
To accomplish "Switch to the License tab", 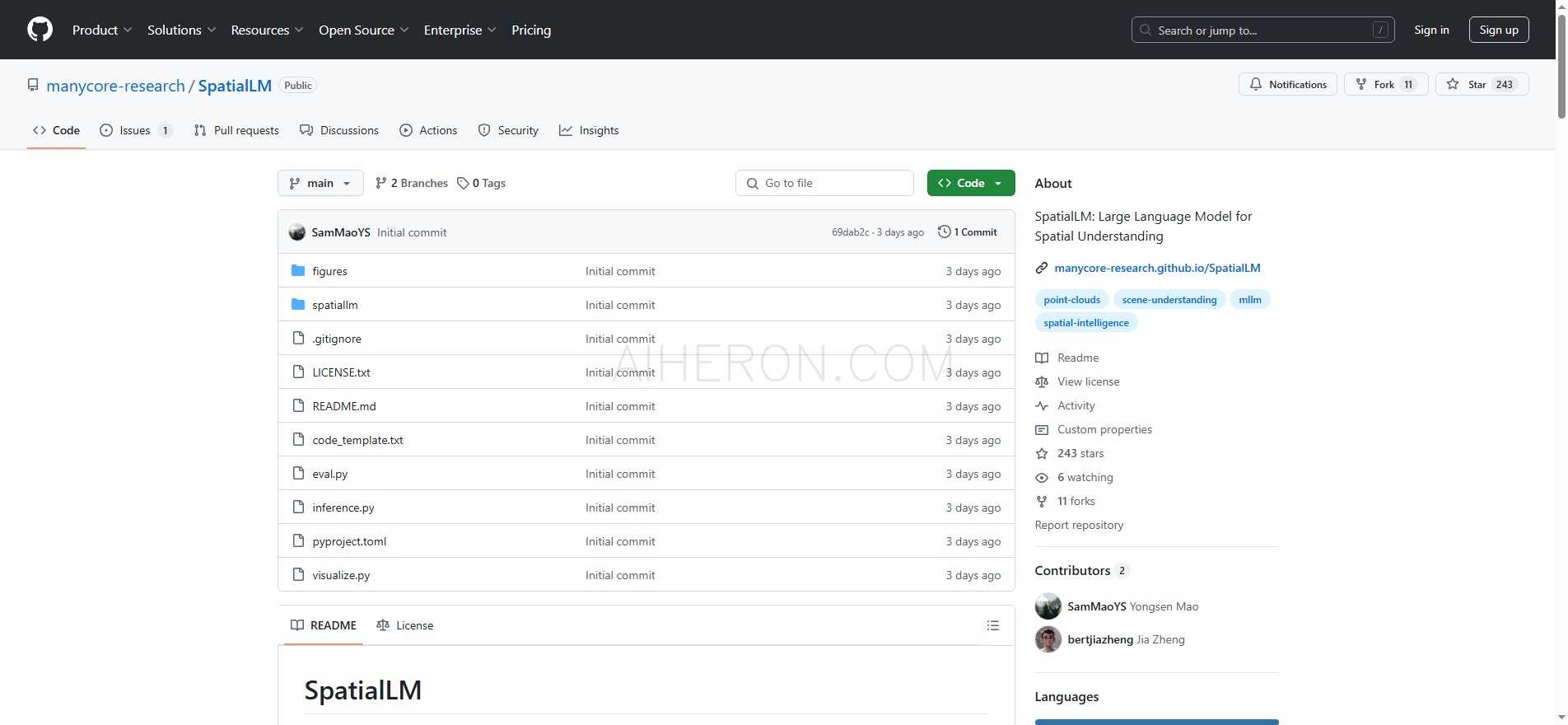I will [404, 626].
